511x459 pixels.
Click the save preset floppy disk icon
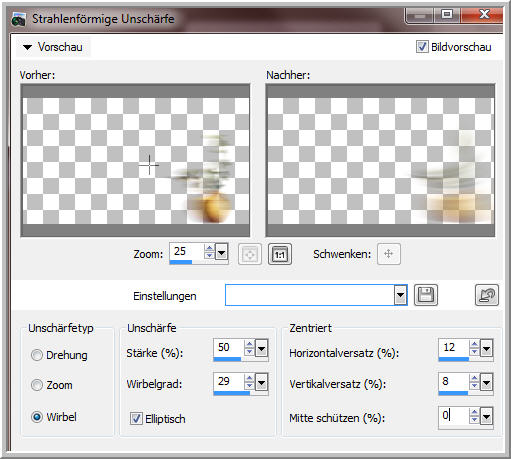(426, 295)
